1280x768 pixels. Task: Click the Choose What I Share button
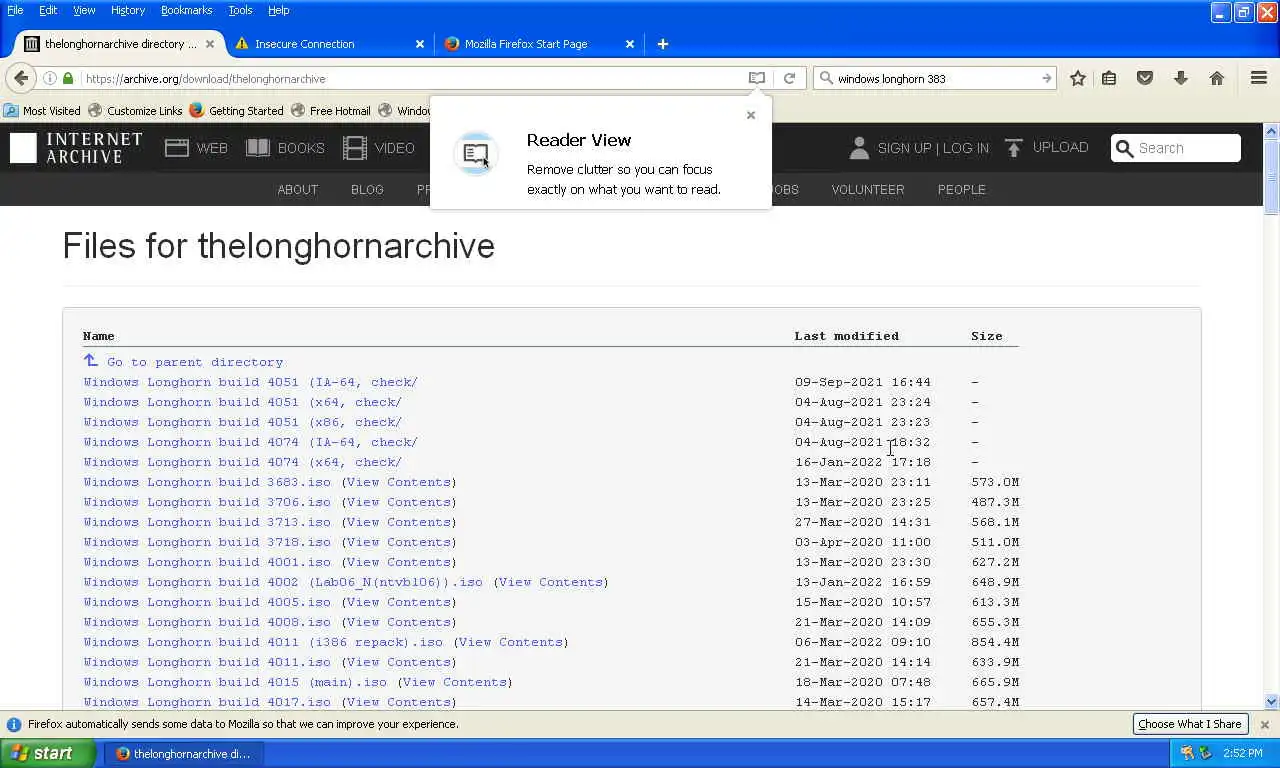pyautogui.click(x=1189, y=724)
